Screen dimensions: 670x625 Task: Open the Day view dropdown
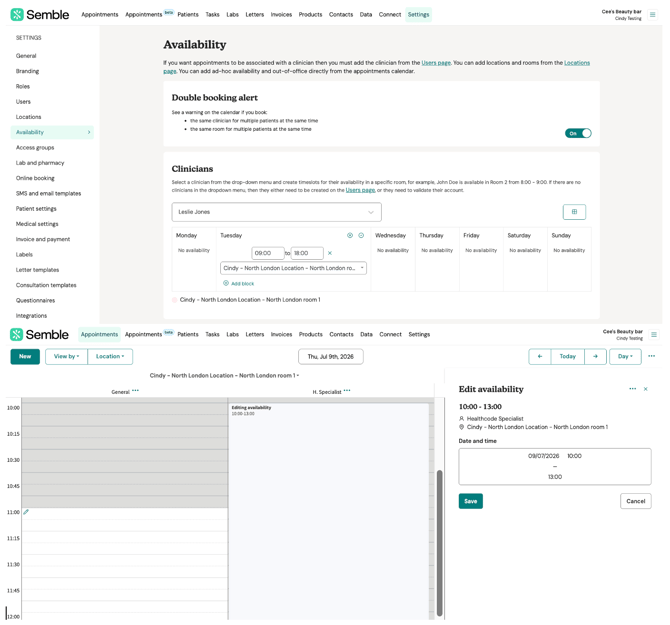click(x=625, y=356)
